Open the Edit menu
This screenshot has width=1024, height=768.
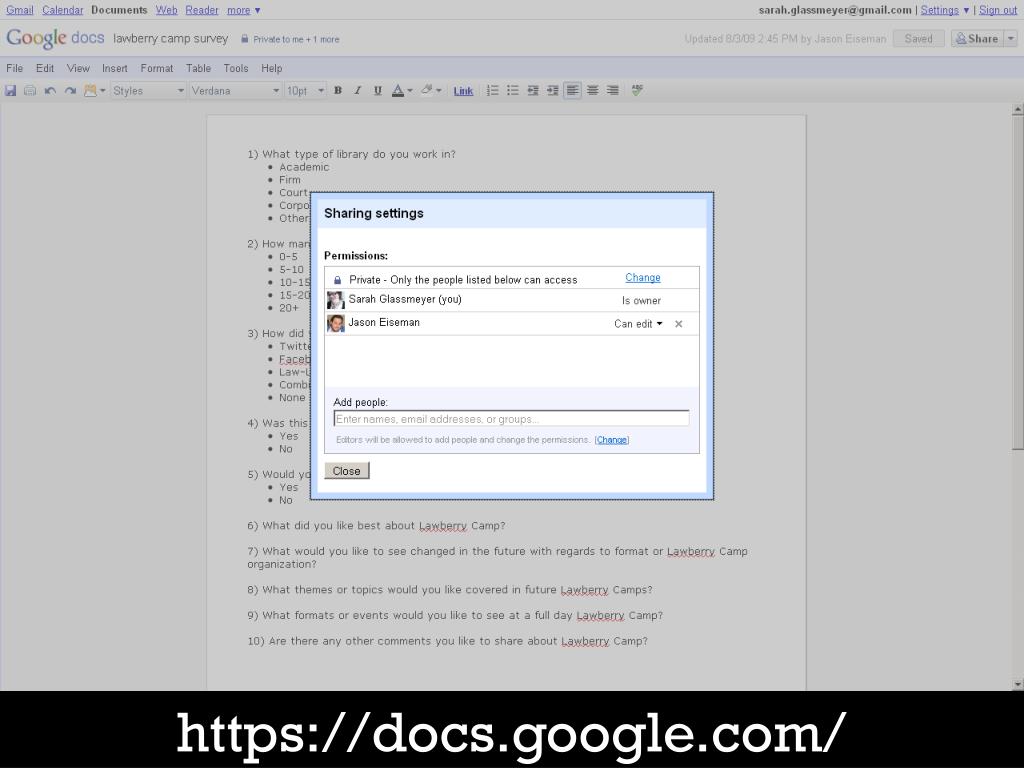(x=45, y=69)
